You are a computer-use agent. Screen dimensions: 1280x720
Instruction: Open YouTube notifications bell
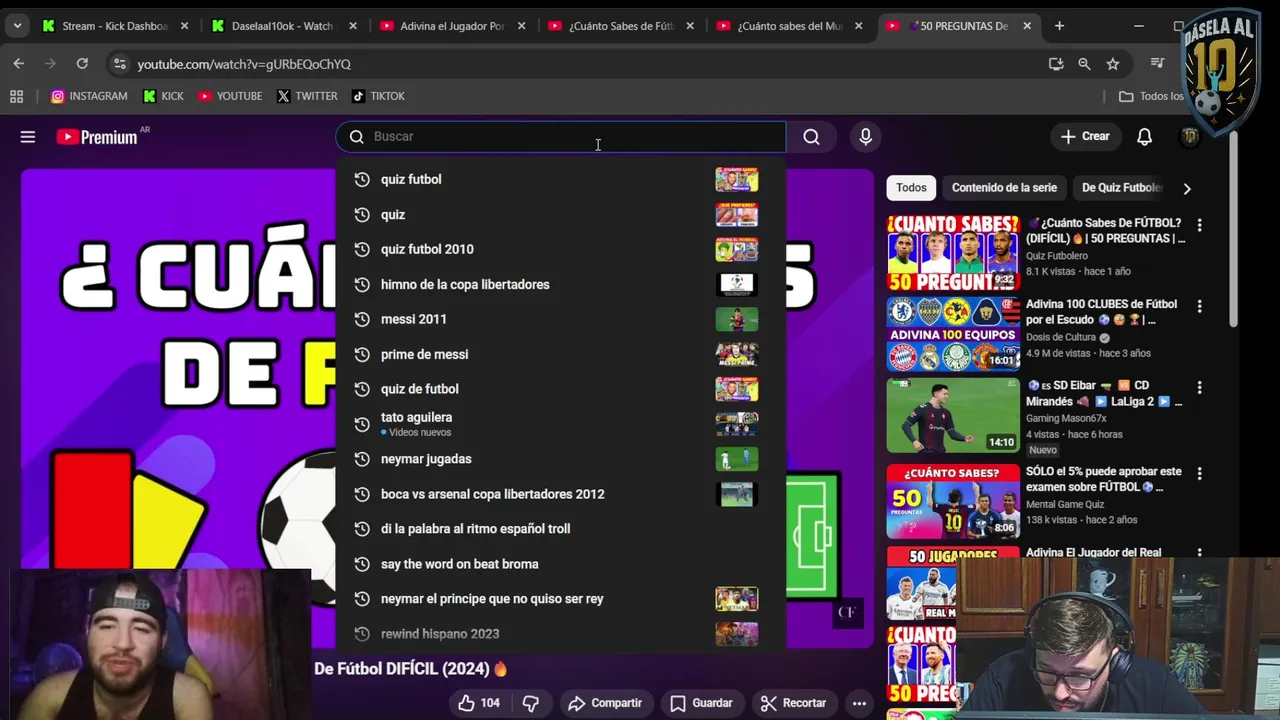[x=1144, y=137]
